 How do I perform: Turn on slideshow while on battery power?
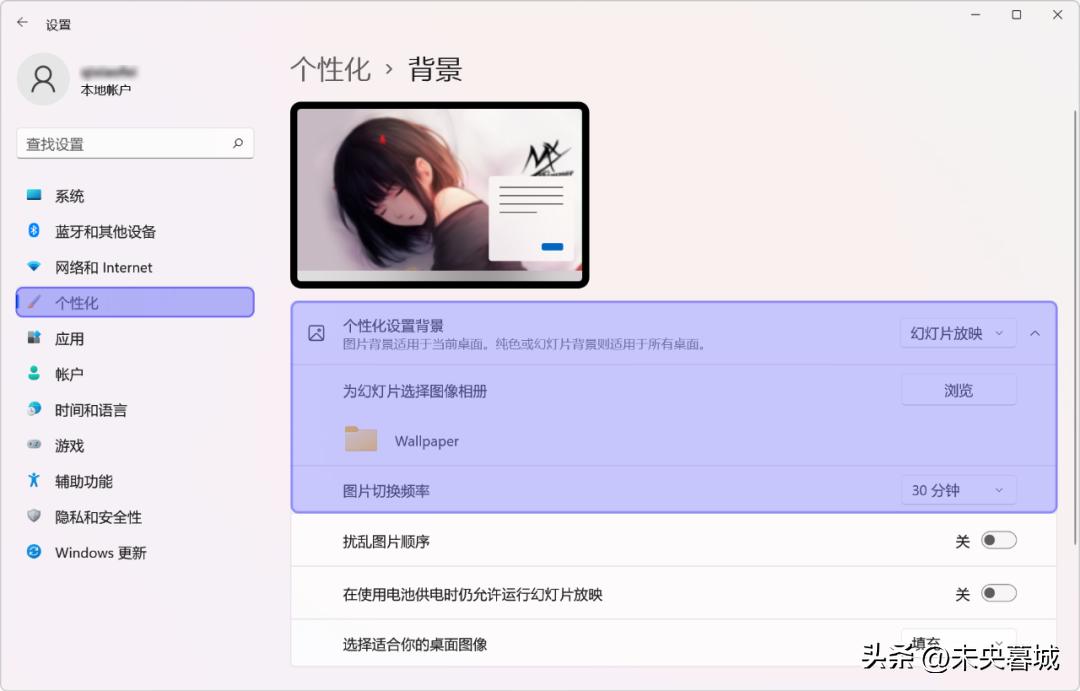(x=997, y=592)
